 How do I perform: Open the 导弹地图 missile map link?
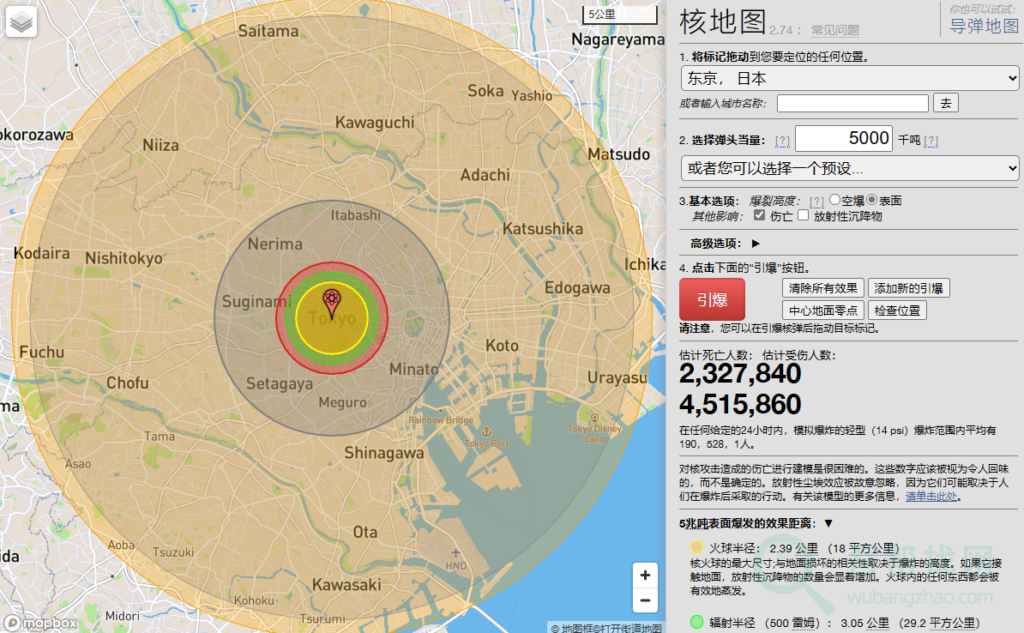click(983, 26)
